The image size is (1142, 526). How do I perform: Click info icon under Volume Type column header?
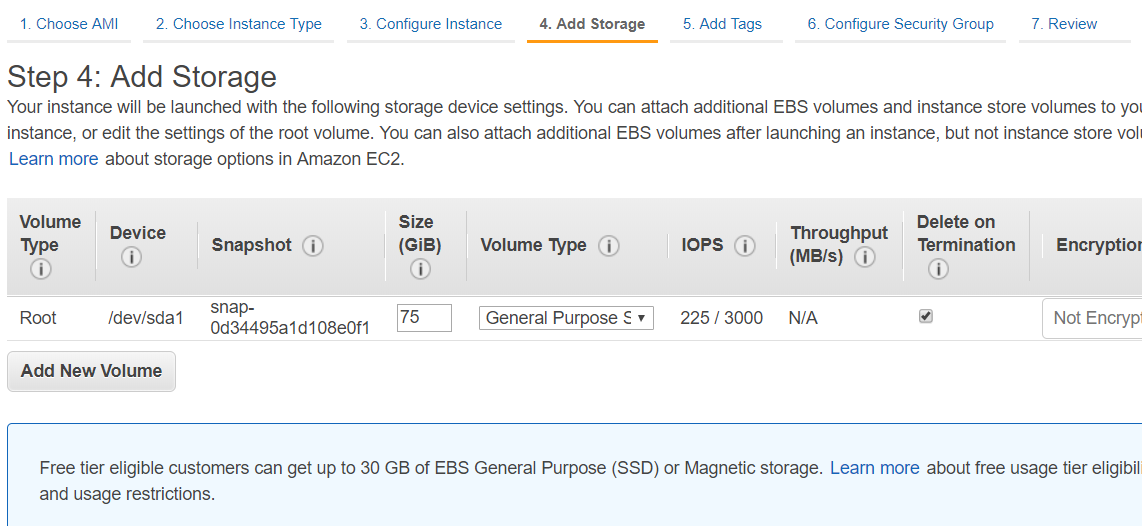[41, 270]
